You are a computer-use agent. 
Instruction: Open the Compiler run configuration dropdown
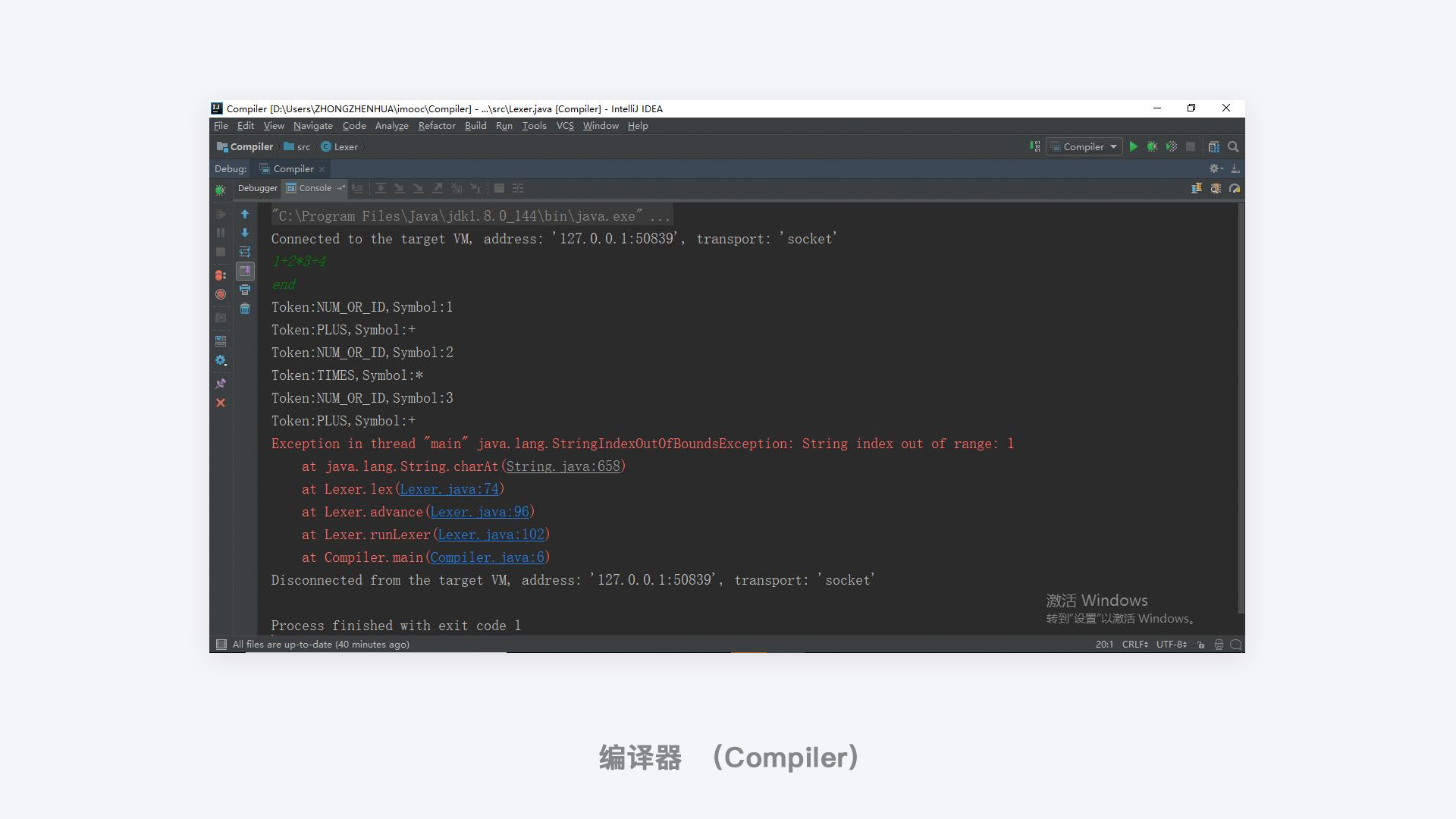(1084, 147)
